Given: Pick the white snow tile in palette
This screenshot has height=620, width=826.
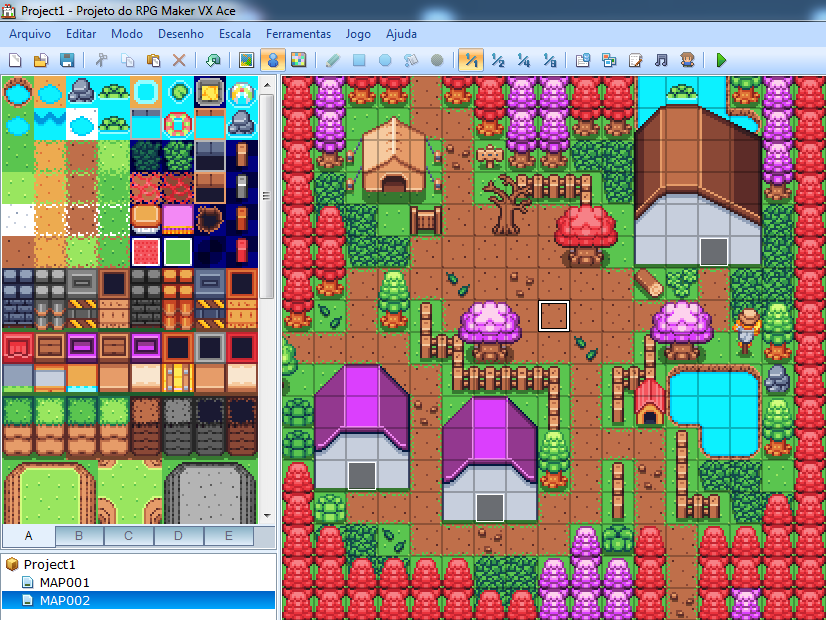Looking at the screenshot, I should coord(18,220).
